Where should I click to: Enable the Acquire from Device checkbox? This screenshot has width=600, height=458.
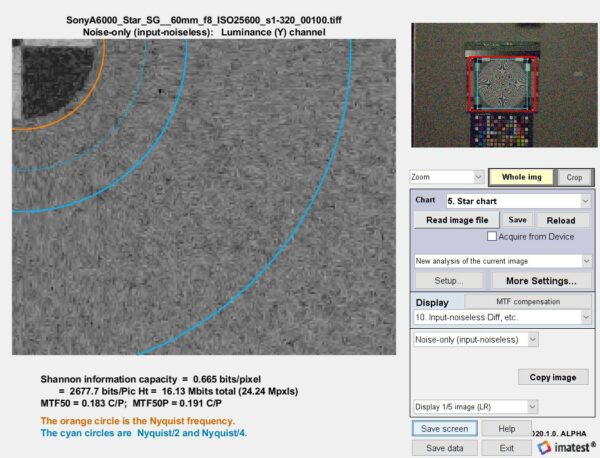click(492, 237)
